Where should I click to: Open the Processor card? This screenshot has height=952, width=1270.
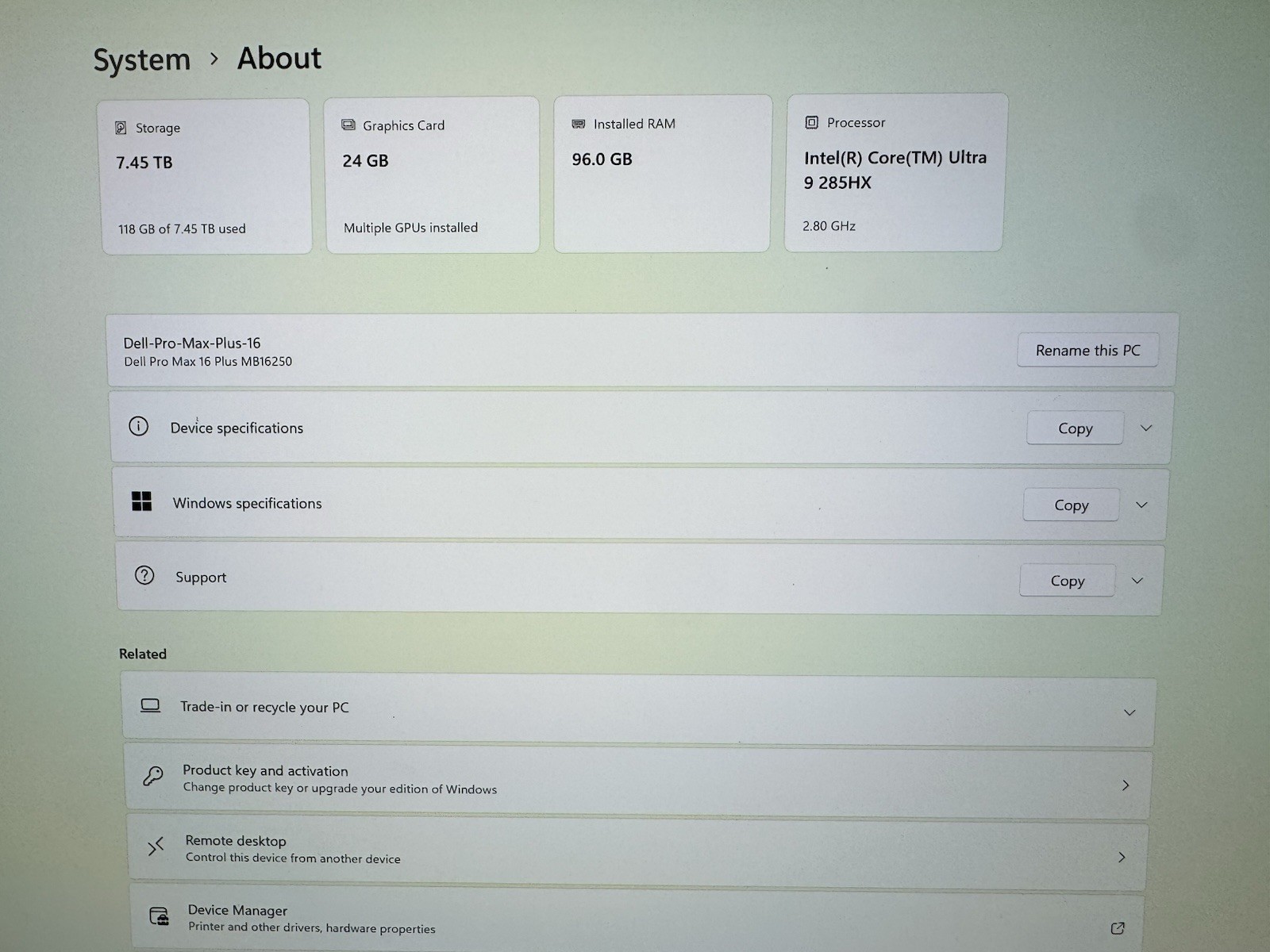(x=895, y=172)
